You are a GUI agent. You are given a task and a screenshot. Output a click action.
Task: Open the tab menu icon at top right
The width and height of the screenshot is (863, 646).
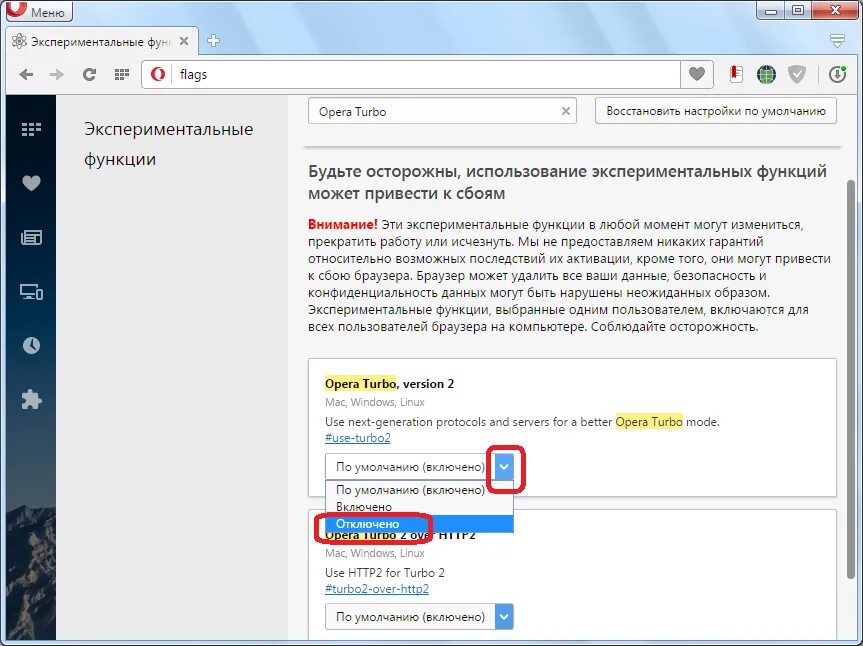click(837, 40)
